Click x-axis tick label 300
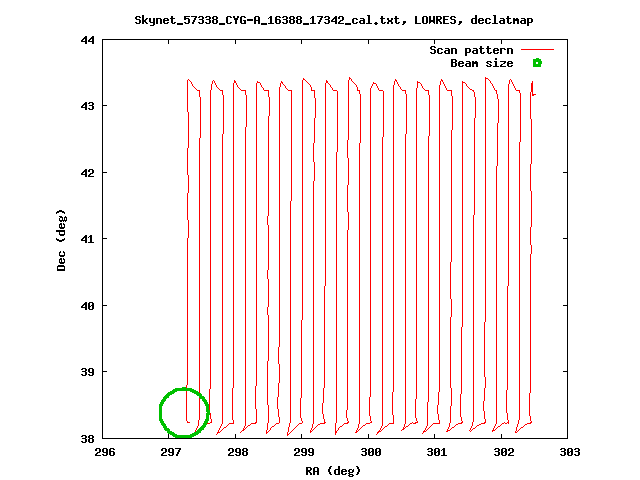640x480 pixels. (371, 452)
